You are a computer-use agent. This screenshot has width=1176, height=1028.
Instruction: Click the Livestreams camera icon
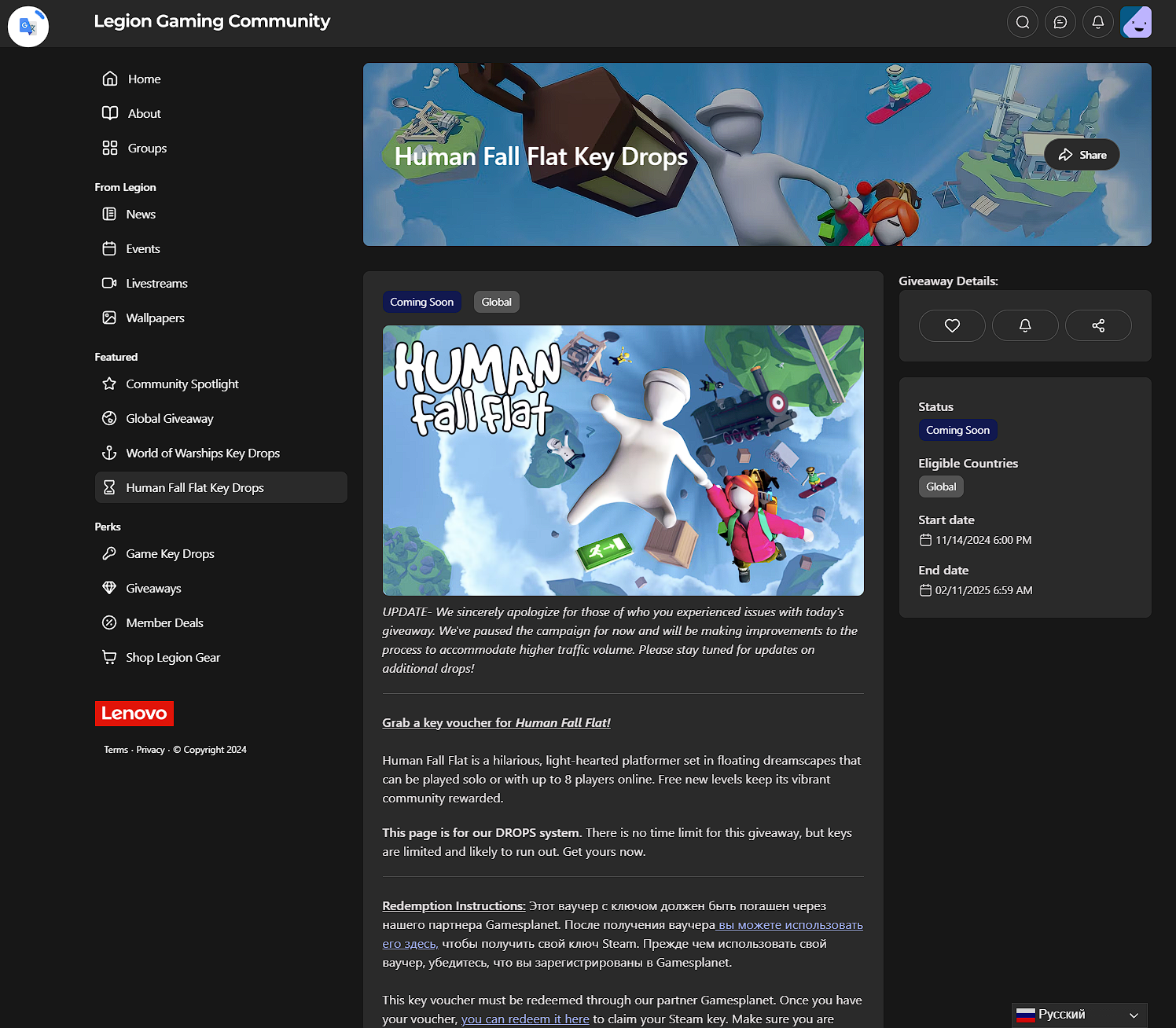[x=109, y=283]
